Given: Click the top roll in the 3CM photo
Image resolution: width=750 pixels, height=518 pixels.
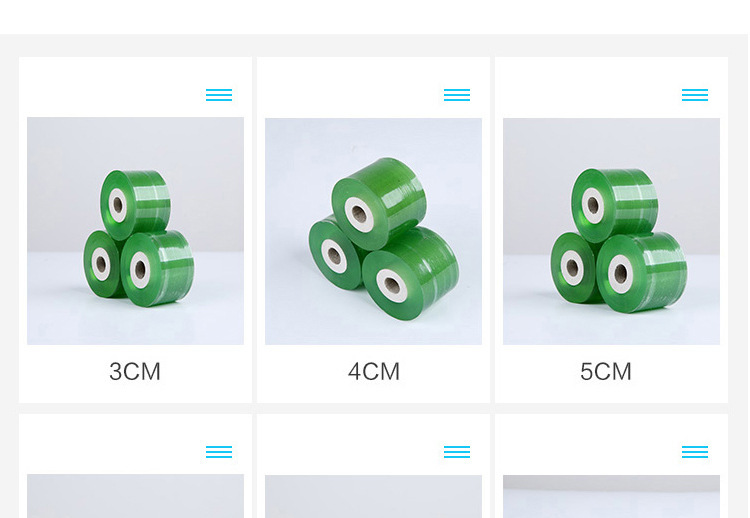Looking at the screenshot, I should tap(135, 205).
